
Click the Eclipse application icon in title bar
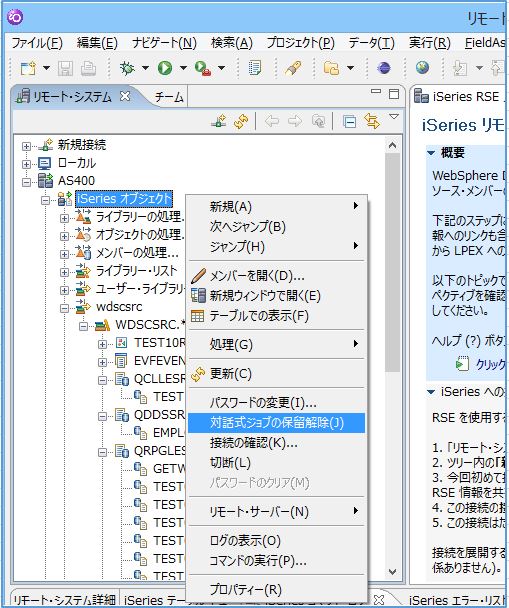coord(15,17)
